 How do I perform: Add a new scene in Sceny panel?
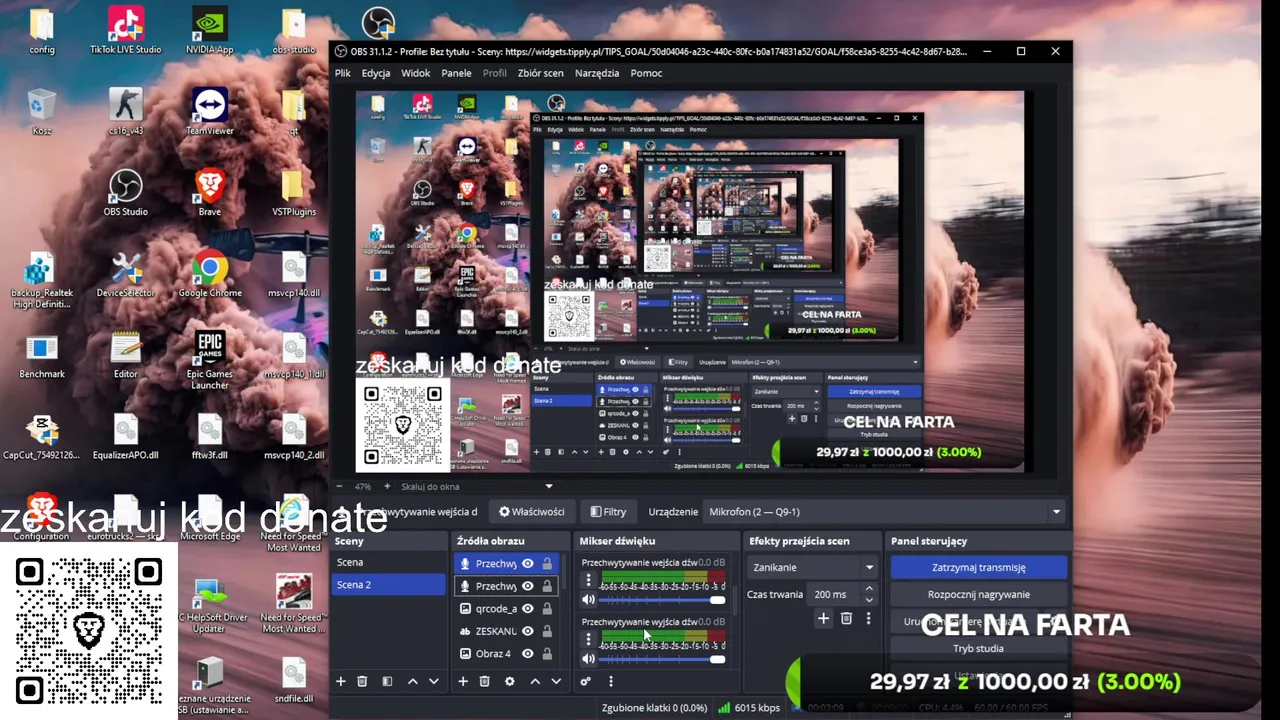[x=340, y=681]
